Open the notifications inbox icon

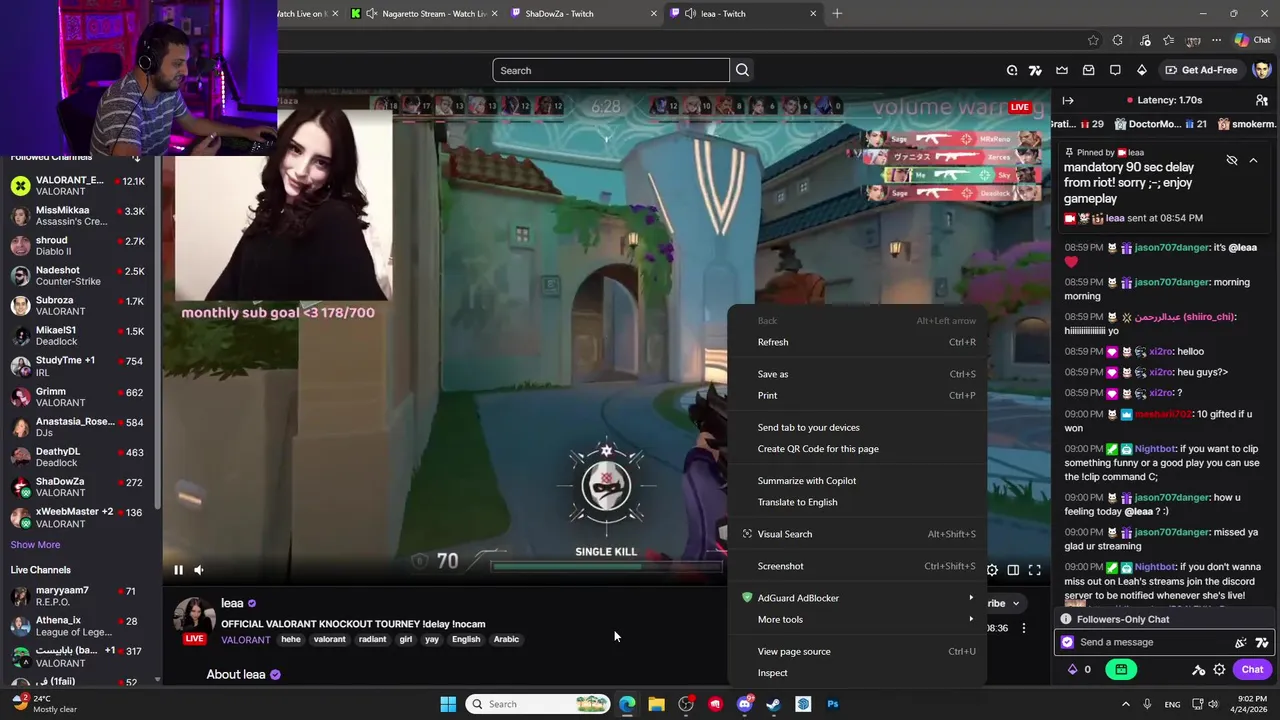[1088, 70]
